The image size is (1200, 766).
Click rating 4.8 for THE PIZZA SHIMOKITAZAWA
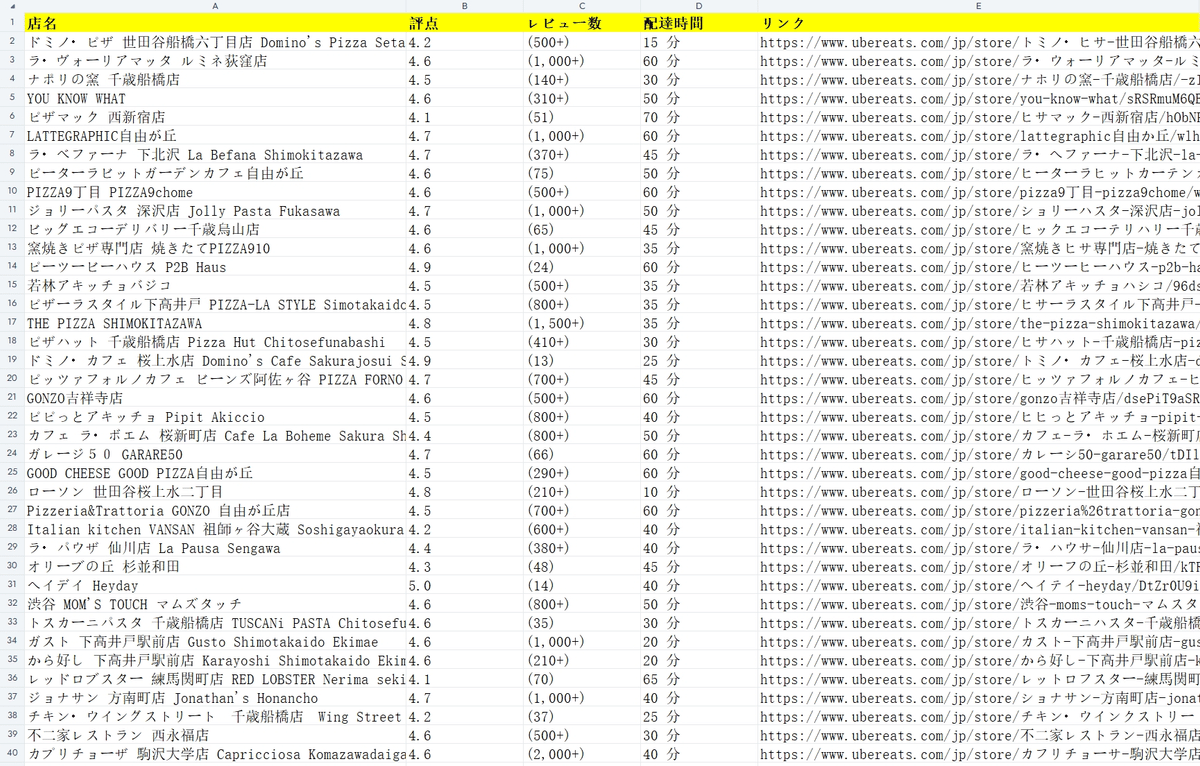point(465,323)
